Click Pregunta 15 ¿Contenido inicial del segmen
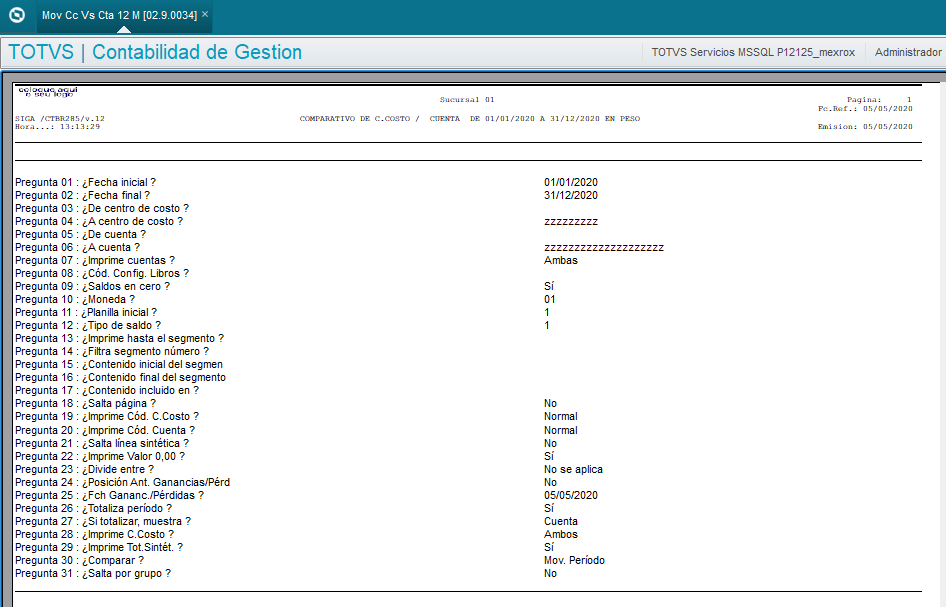Viewport: 946px width, 607px height. (119, 364)
